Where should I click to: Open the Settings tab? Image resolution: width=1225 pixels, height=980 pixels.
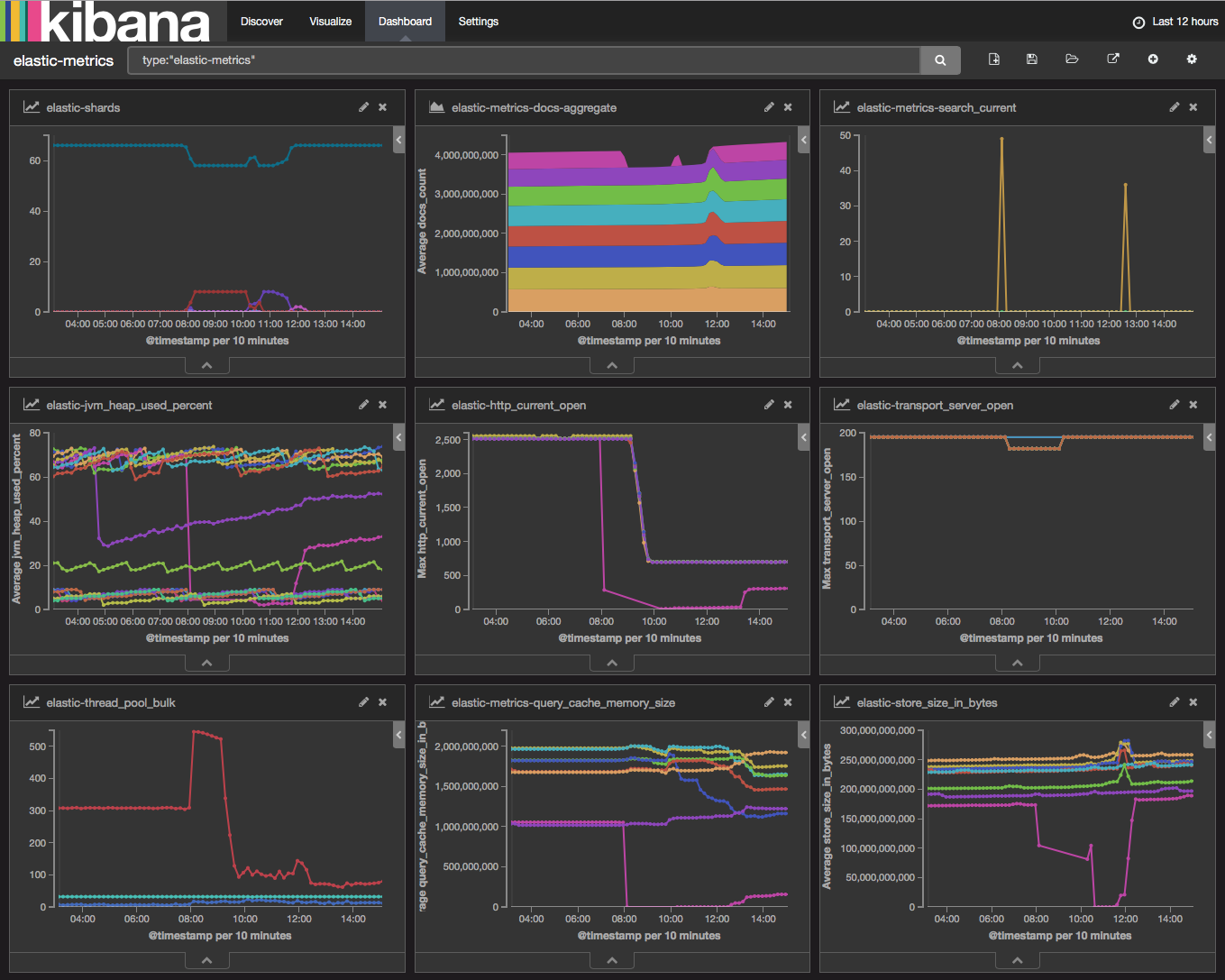tap(478, 21)
